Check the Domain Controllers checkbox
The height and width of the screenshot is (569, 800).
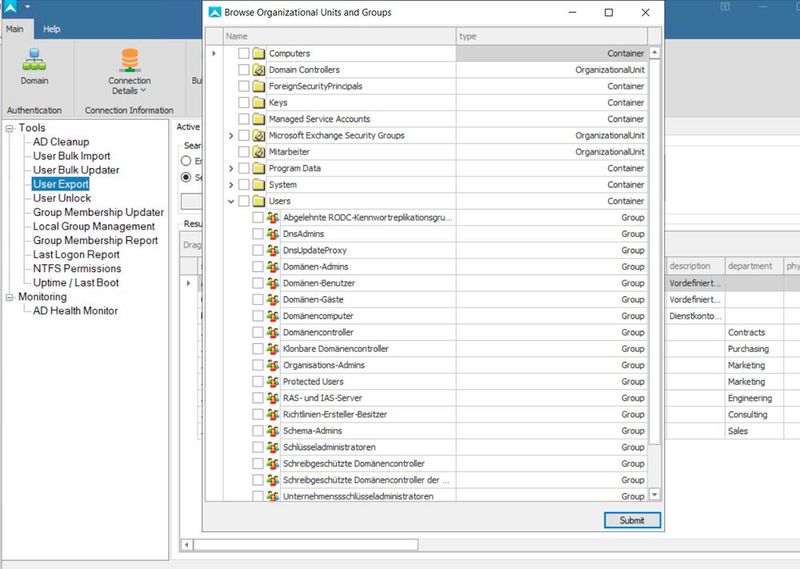(x=244, y=69)
